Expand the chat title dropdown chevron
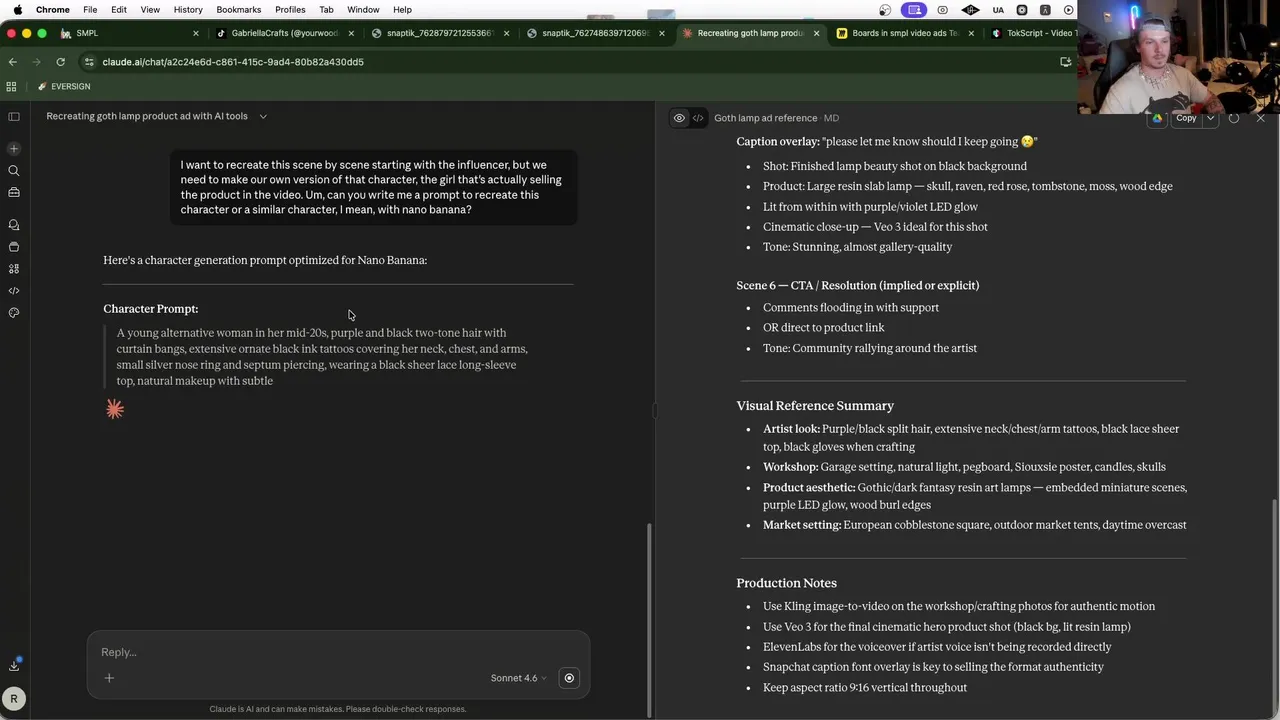Viewport: 1280px width, 720px height. pos(263,116)
